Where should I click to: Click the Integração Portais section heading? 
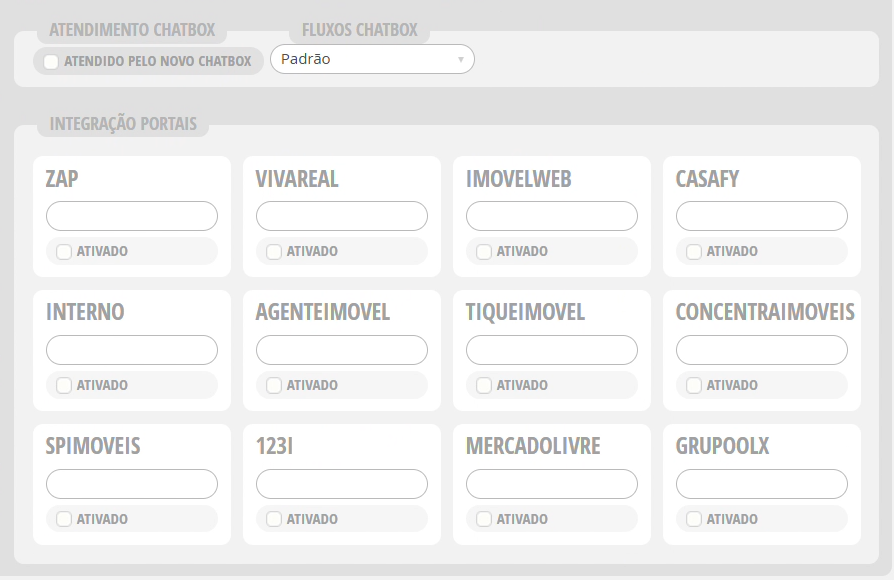point(123,124)
